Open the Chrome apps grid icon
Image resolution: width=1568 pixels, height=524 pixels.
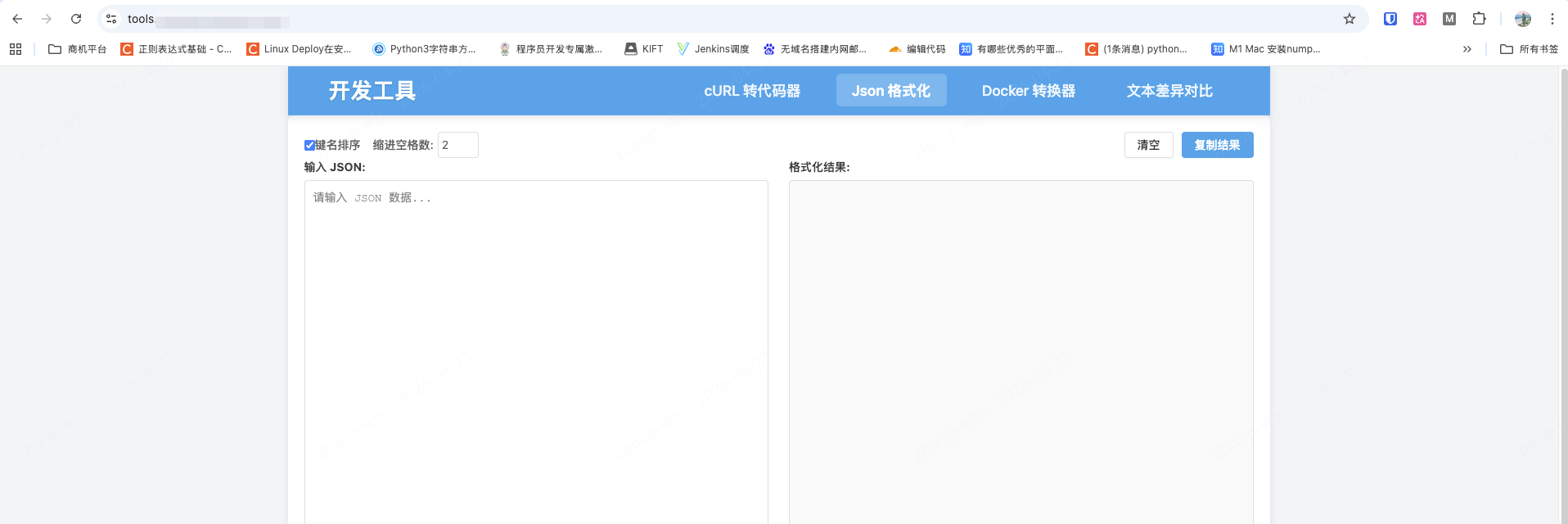pos(16,49)
